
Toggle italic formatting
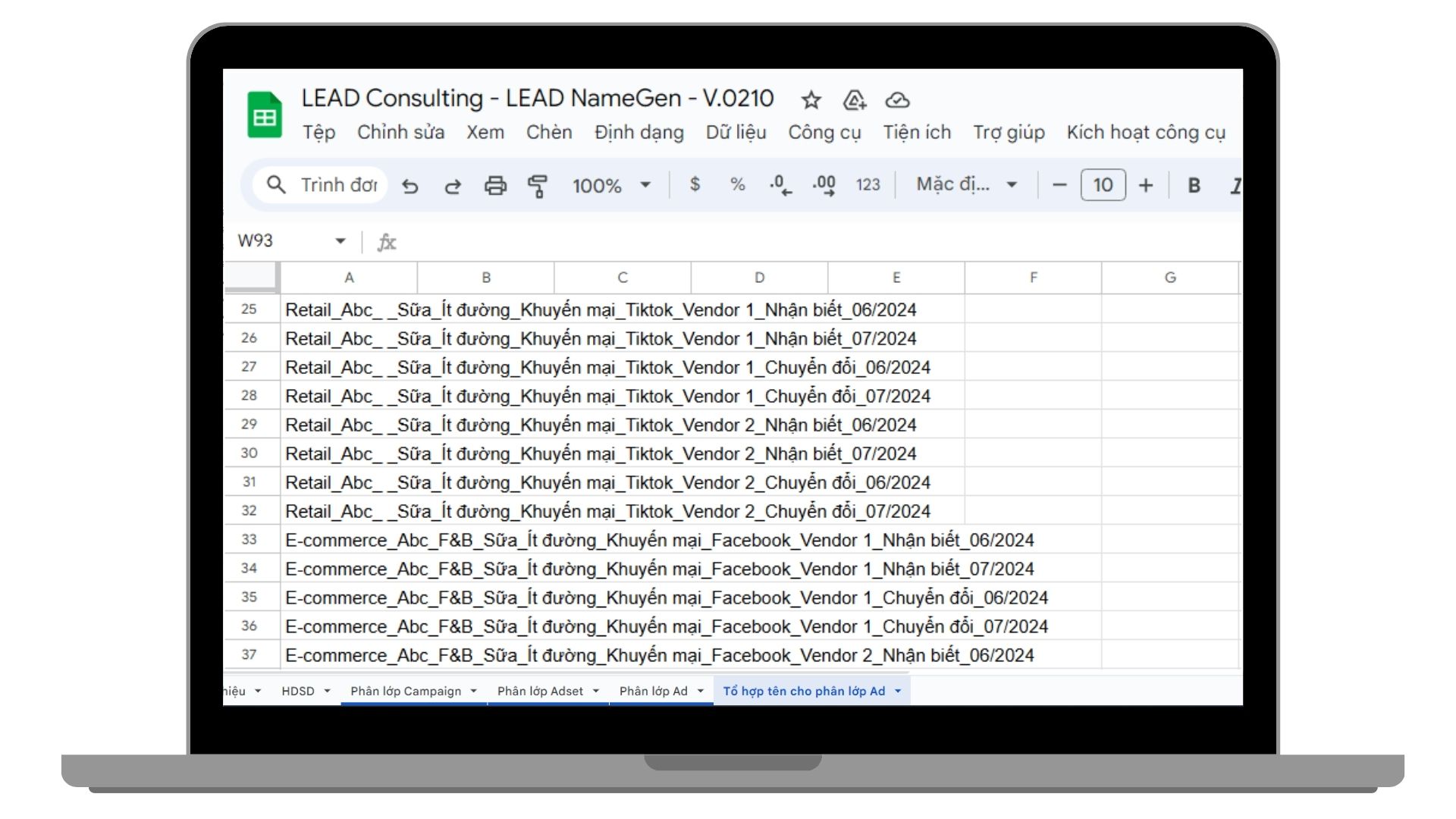(x=1235, y=185)
